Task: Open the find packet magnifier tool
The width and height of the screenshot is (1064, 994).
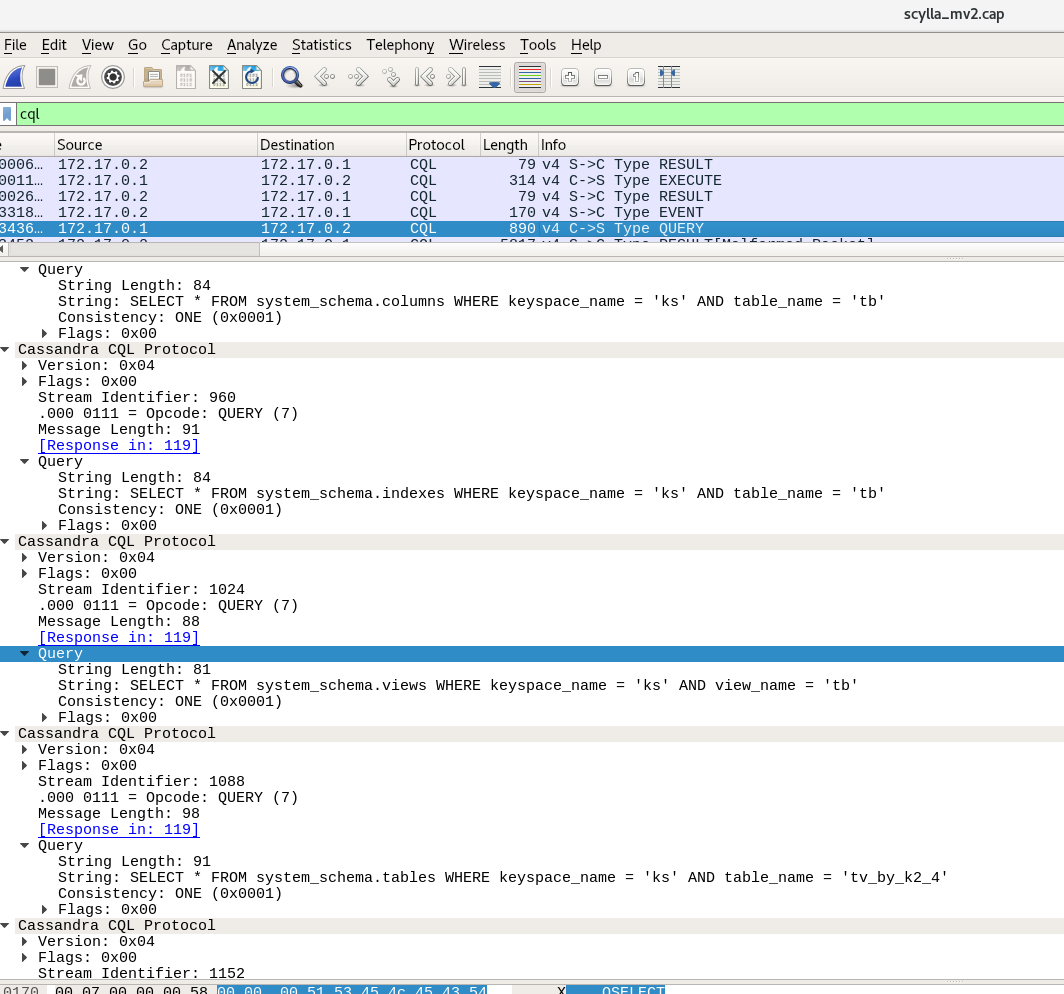Action: [291, 77]
